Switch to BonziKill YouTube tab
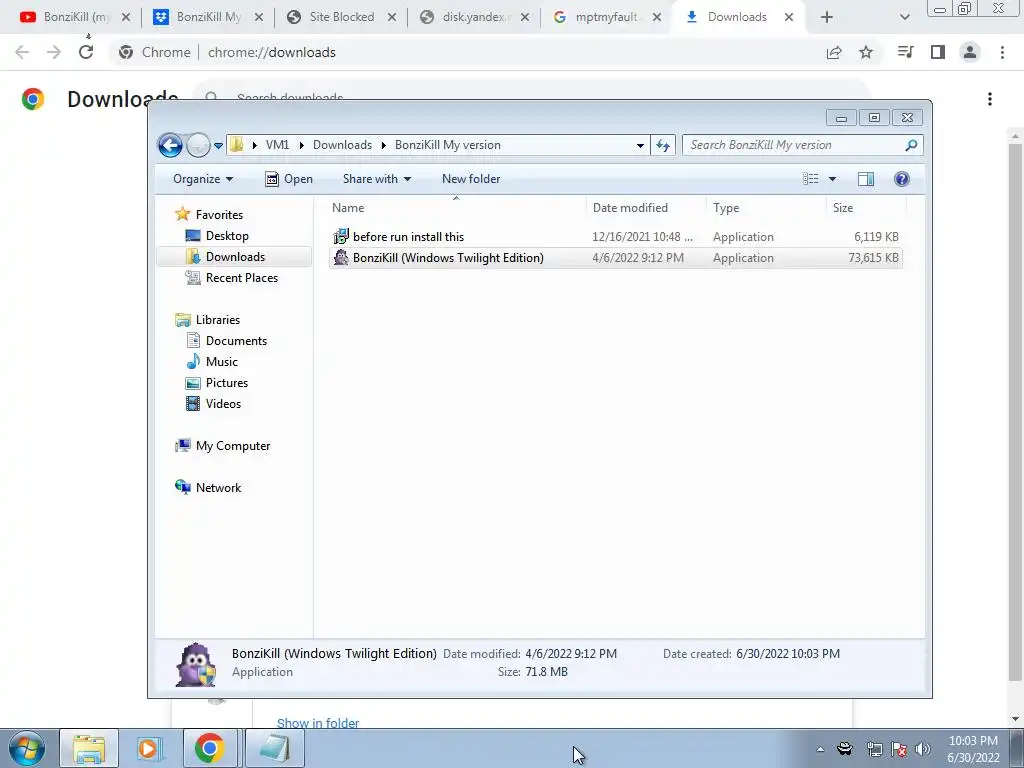 (76, 17)
